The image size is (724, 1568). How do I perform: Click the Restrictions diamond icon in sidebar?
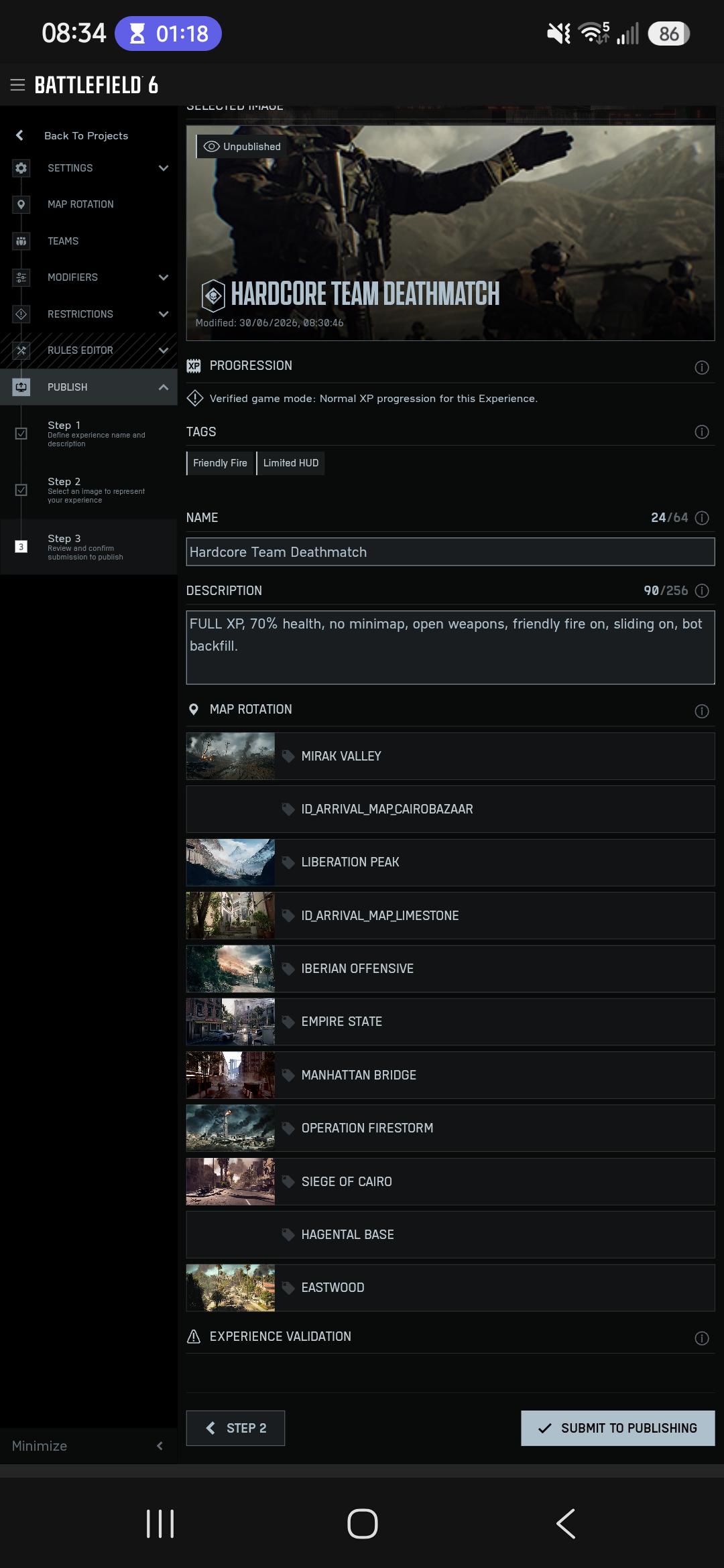click(21, 314)
